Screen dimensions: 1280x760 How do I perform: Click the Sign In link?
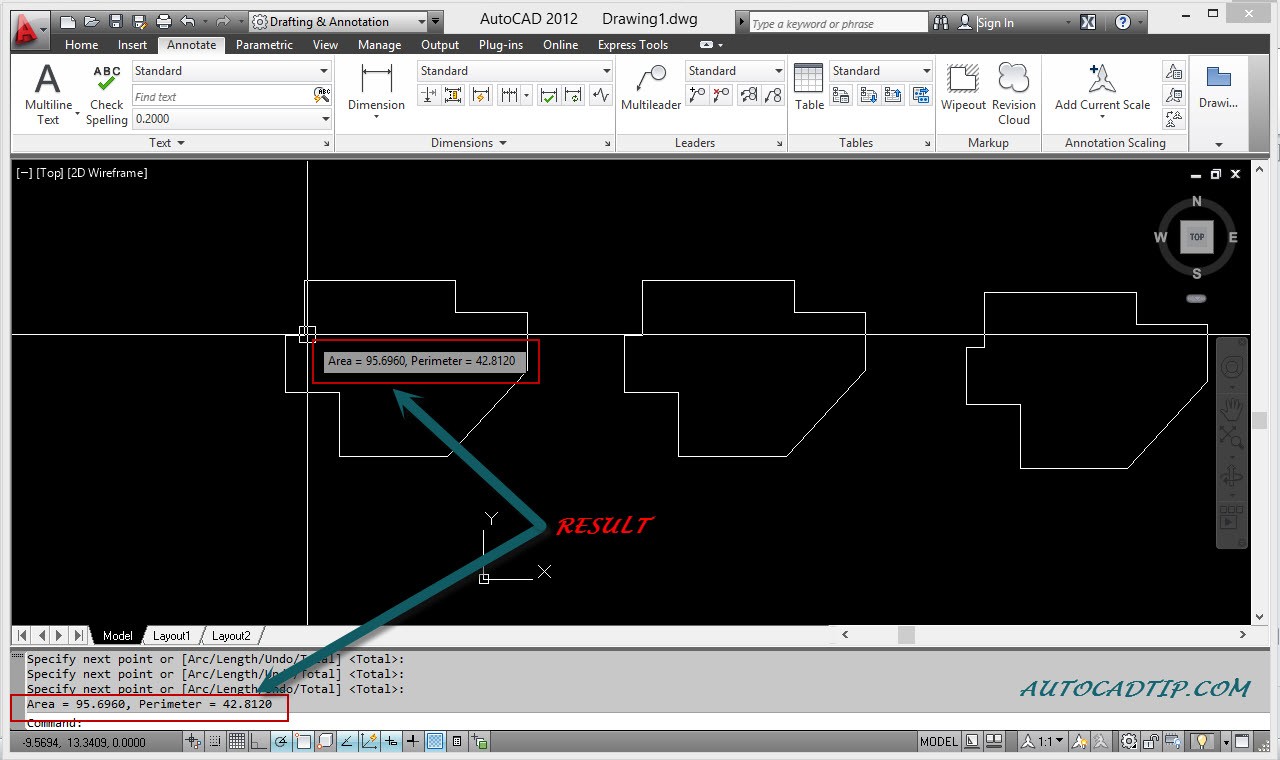[x=995, y=23]
